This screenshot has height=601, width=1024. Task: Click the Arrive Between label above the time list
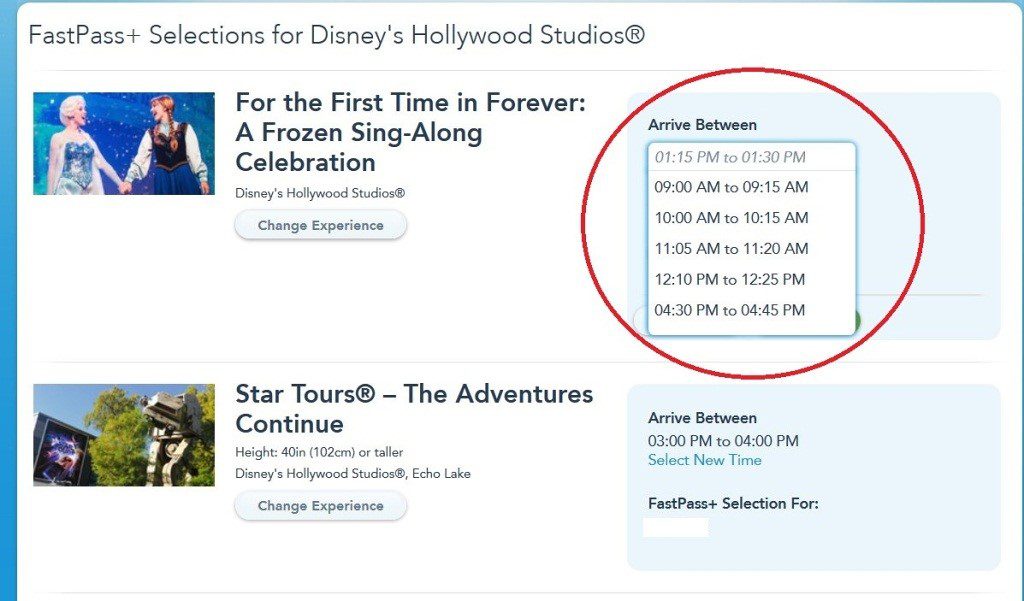click(x=702, y=125)
